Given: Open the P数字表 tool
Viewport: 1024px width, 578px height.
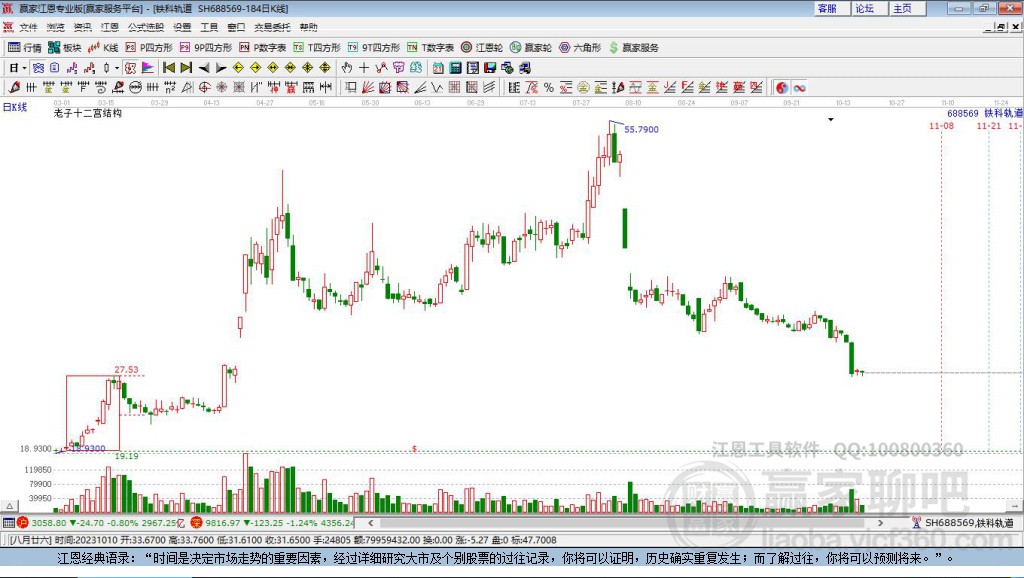Looking at the screenshot, I should point(263,48).
